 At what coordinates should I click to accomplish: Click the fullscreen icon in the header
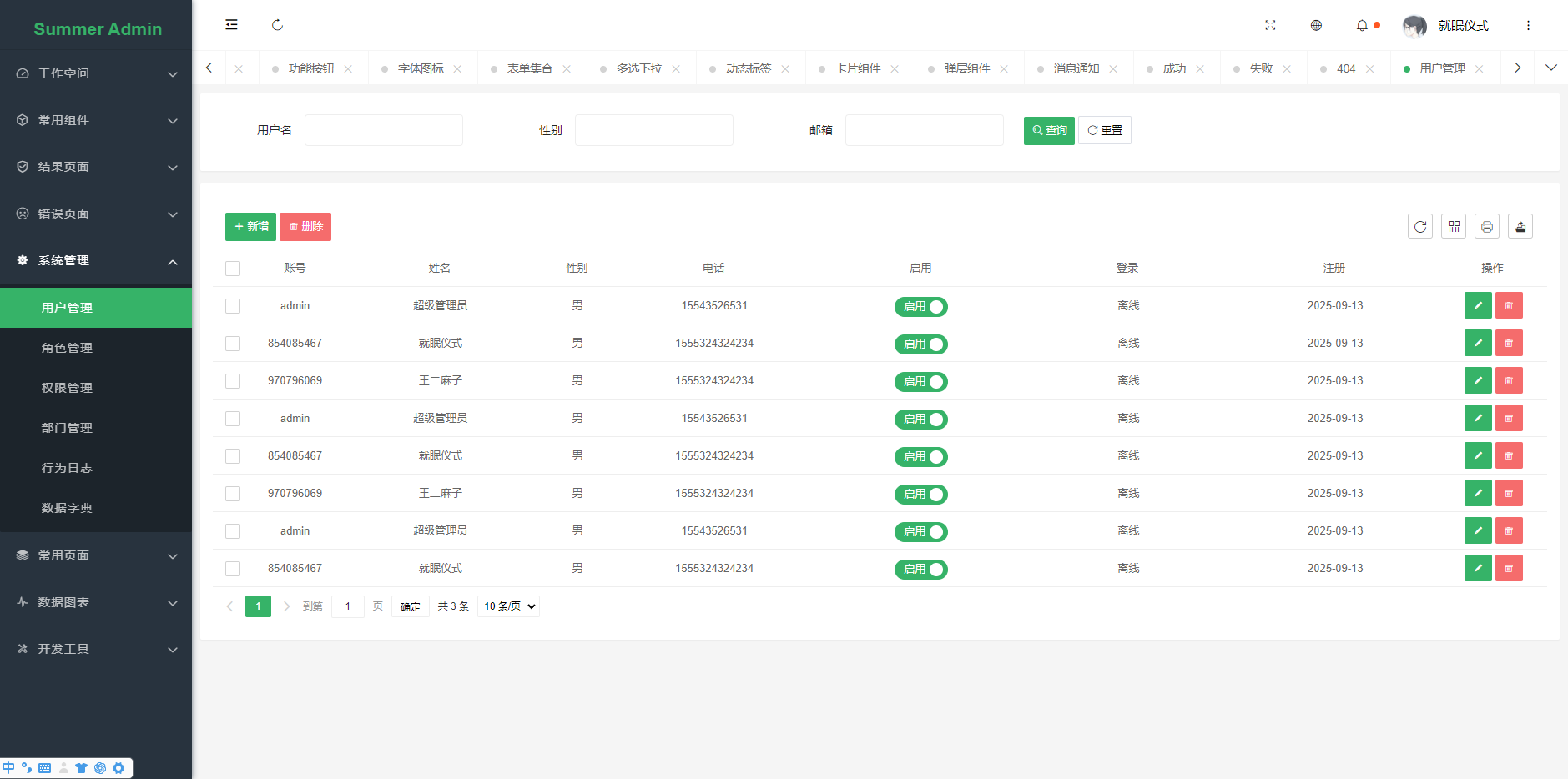click(x=1270, y=25)
